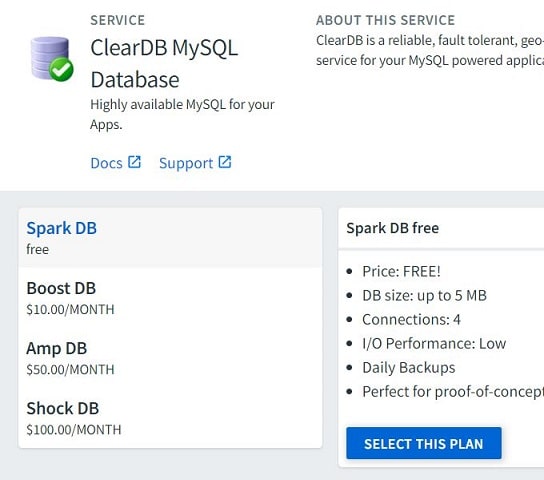Click the $10.00/MONTH price label
The height and width of the screenshot is (480, 544).
coord(70,309)
